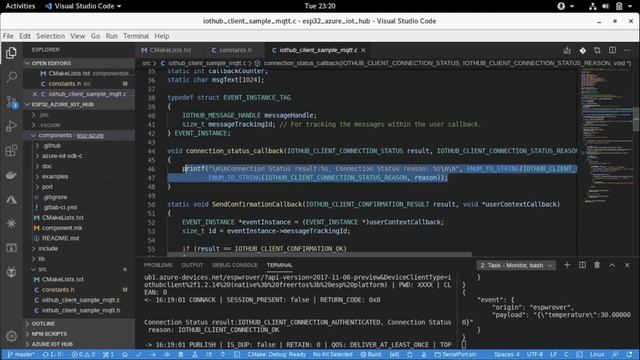
Task: Open editor More Actions ellipsis
Action: coord(627,50)
